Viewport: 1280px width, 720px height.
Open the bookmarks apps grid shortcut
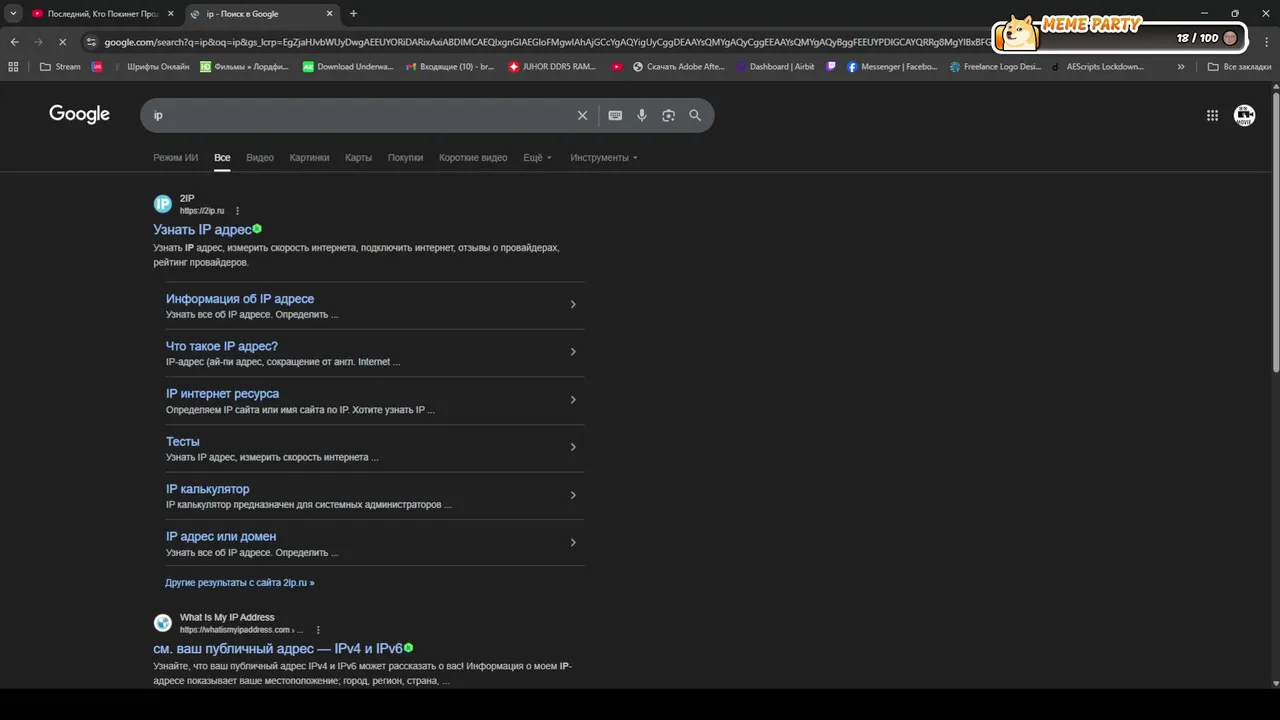(x=13, y=67)
